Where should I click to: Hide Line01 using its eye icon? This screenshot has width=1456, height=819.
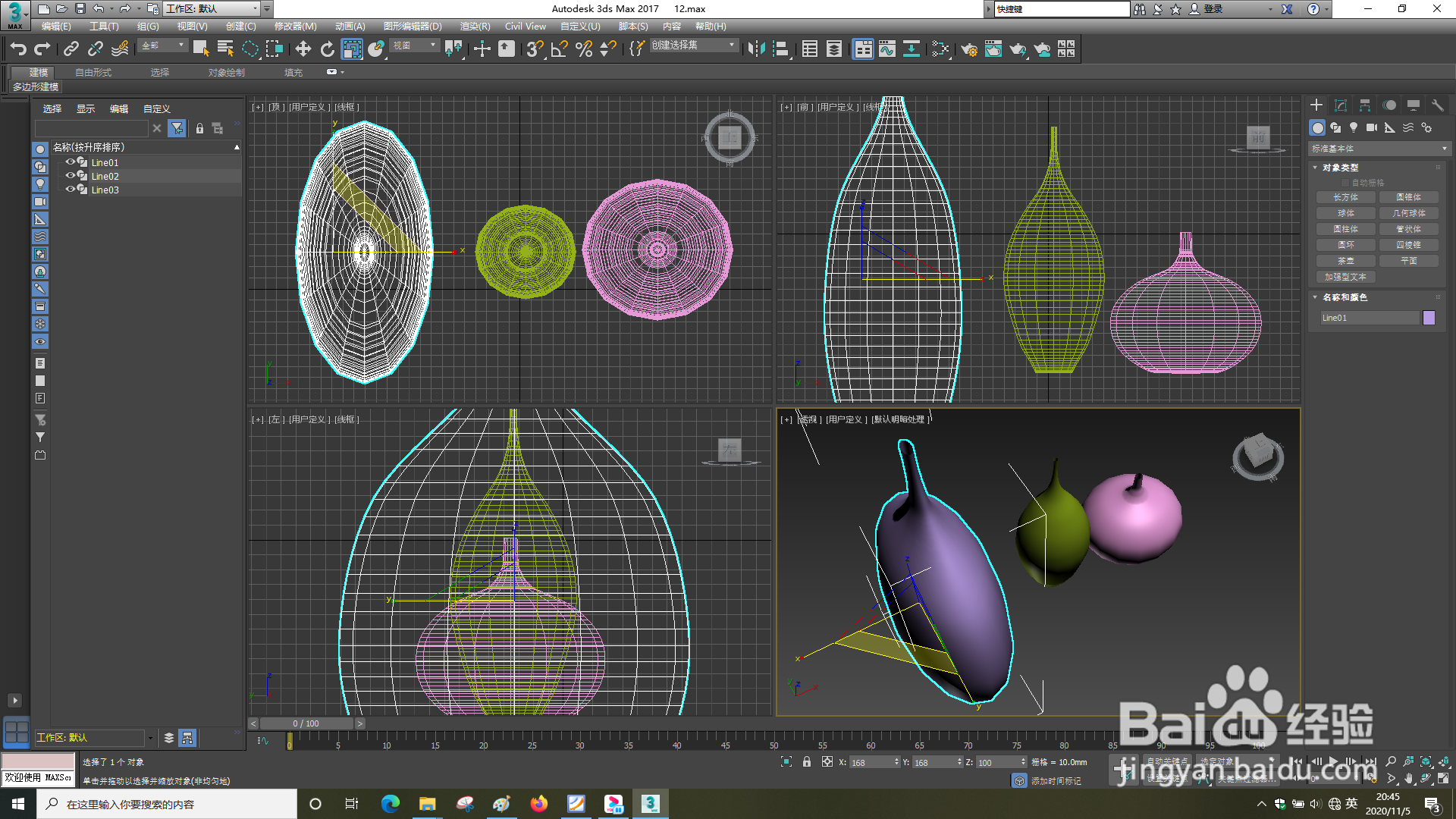pyautogui.click(x=70, y=162)
